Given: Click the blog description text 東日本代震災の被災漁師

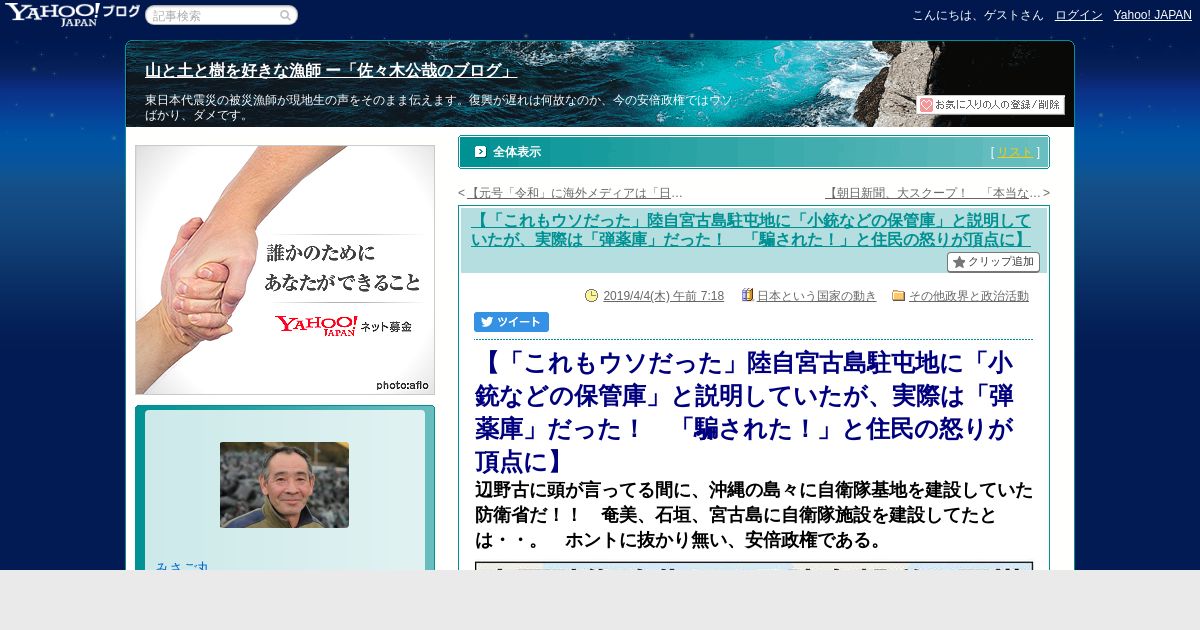Looking at the screenshot, I should point(440,108).
